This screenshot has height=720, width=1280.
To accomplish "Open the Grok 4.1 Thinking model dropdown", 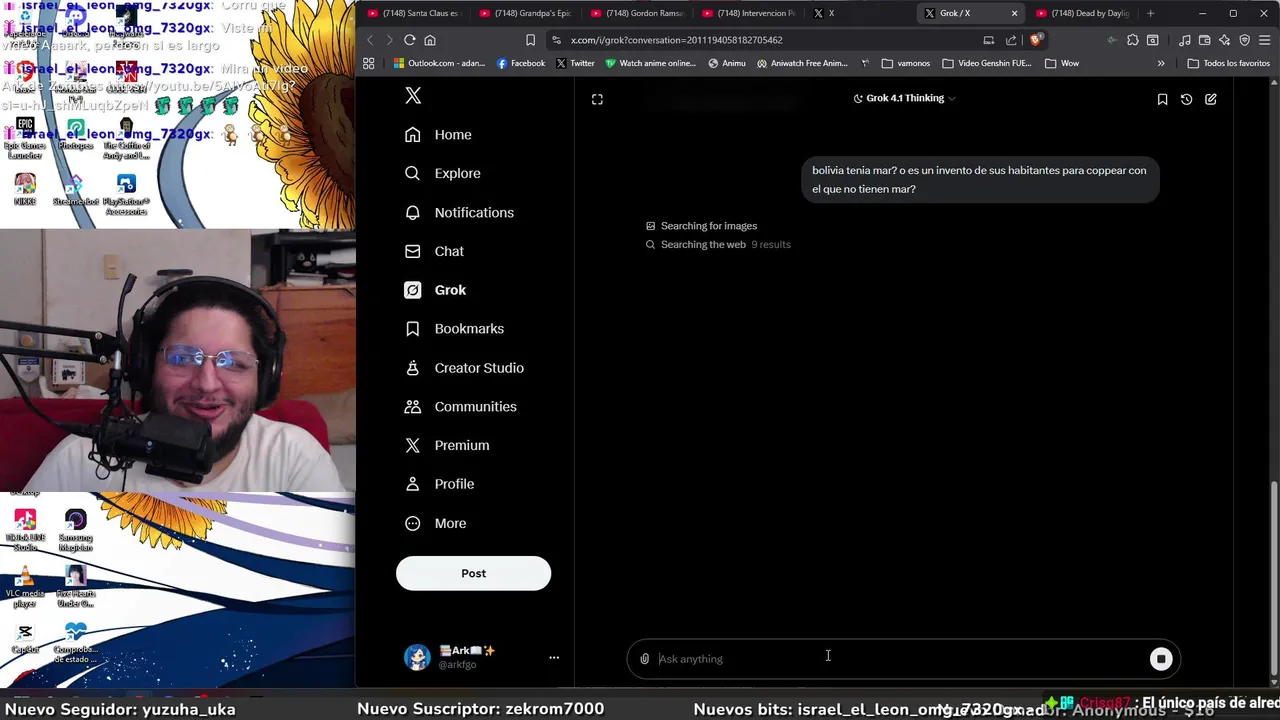I will point(904,98).
